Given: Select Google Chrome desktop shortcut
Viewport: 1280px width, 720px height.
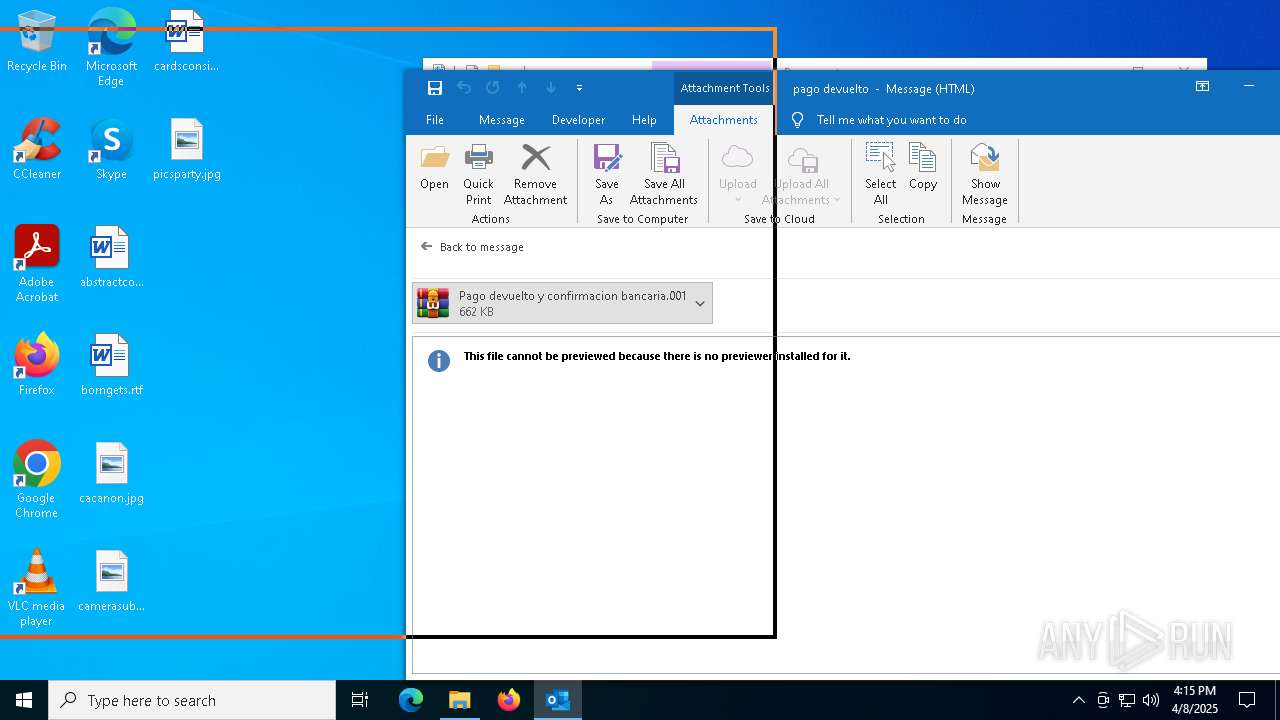Looking at the screenshot, I should (37, 480).
